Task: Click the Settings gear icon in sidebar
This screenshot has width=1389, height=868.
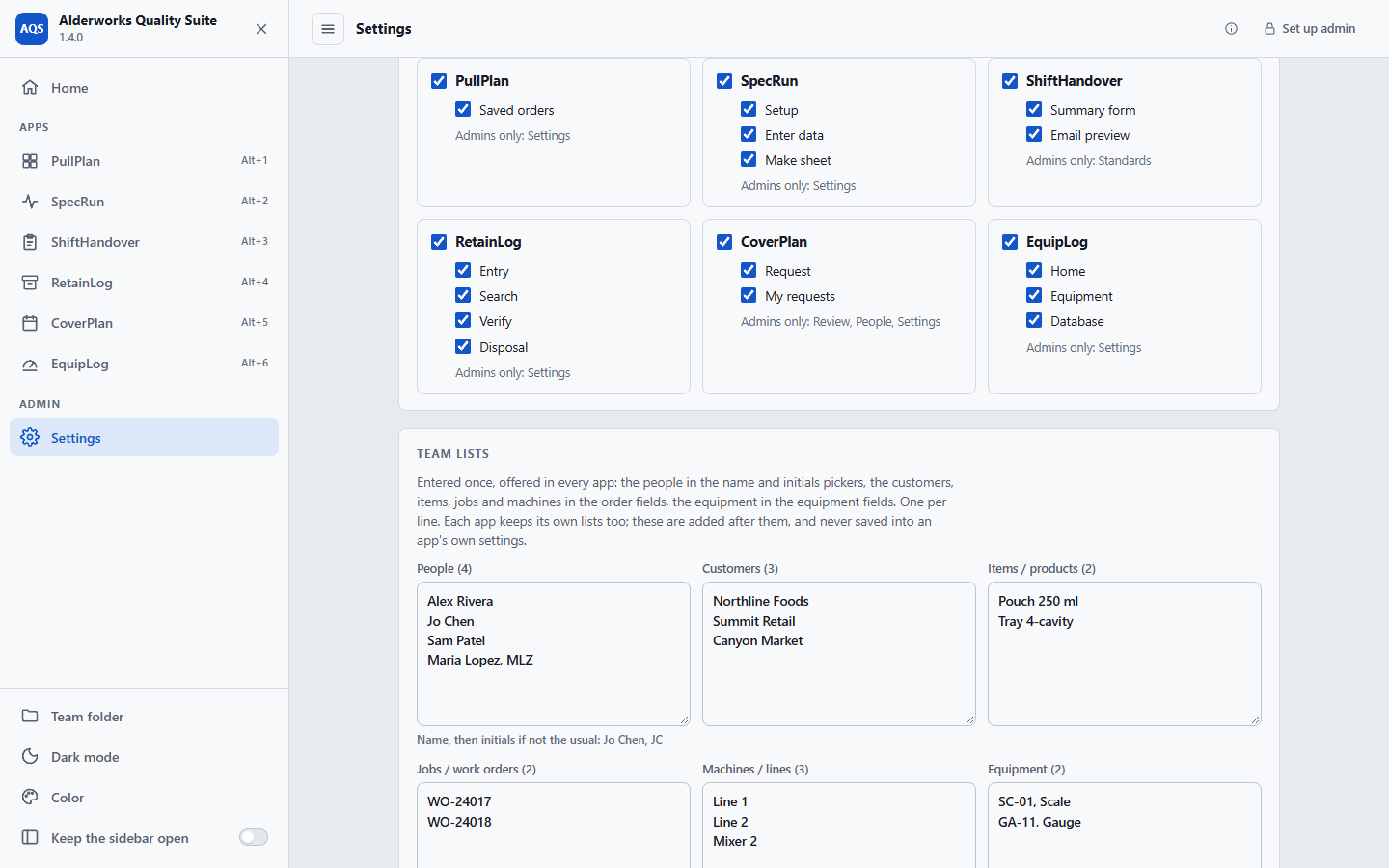Action: [x=30, y=438]
